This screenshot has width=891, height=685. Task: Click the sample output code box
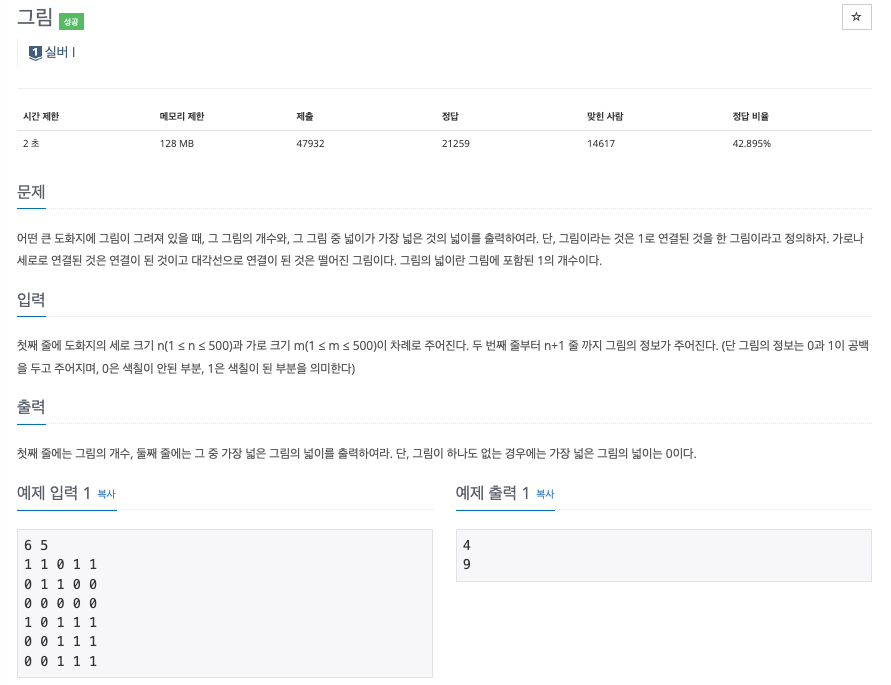click(x=663, y=555)
